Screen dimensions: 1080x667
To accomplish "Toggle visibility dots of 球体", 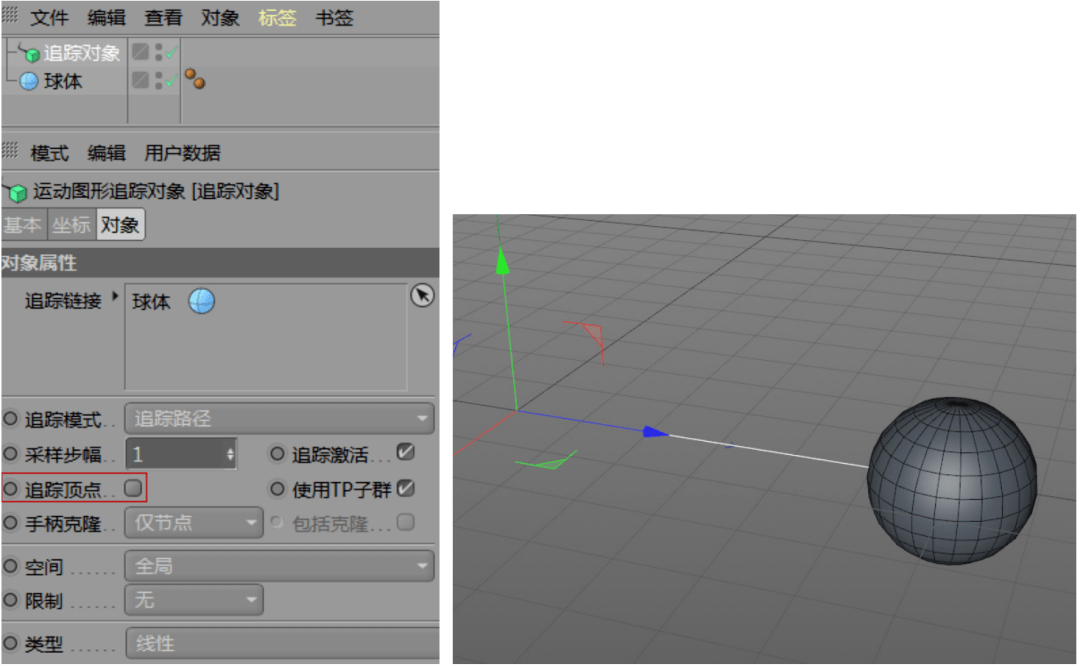I will click(158, 81).
